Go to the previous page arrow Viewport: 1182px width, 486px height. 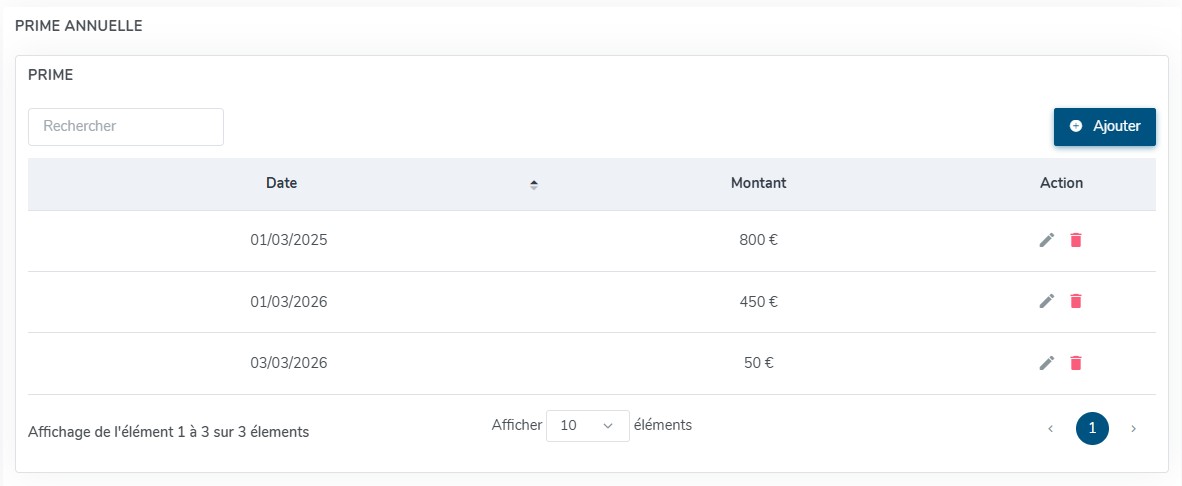(1050, 429)
